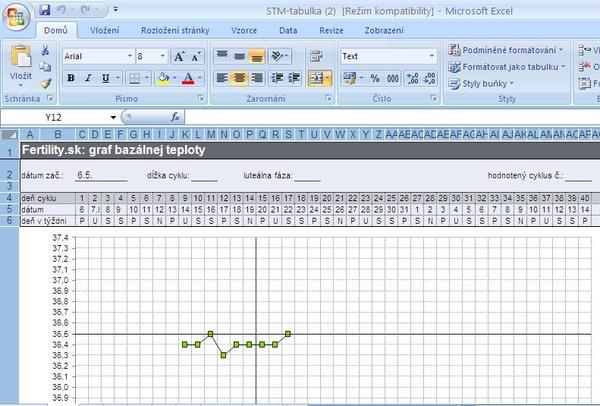Viewport: 600px width, 406px height.
Task: Click the Format Painter brush icon
Action: click(x=46, y=83)
